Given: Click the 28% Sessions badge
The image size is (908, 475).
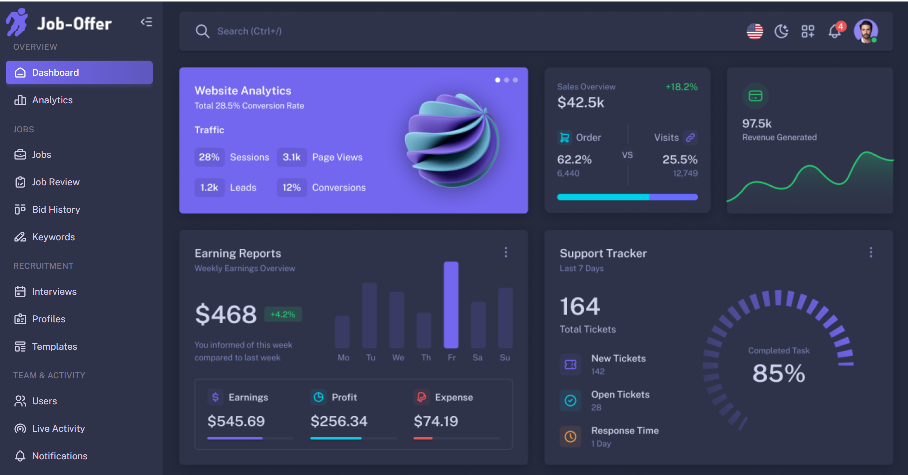Looking at the screenshot, I should click(x=209, y=157).
